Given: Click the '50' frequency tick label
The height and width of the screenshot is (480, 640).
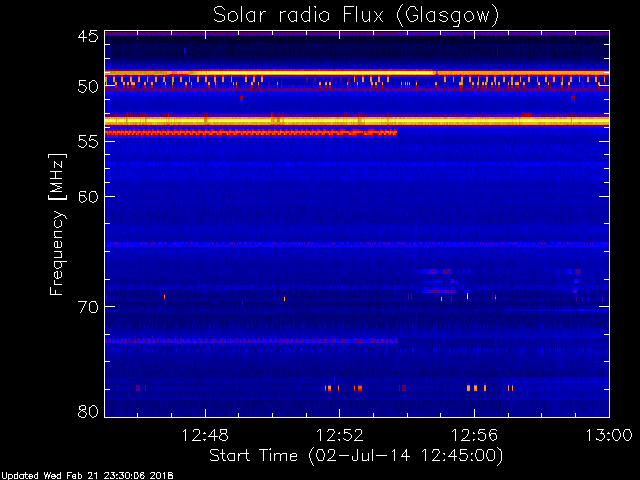Looking at the screenshot, I should tap(88, 87).
